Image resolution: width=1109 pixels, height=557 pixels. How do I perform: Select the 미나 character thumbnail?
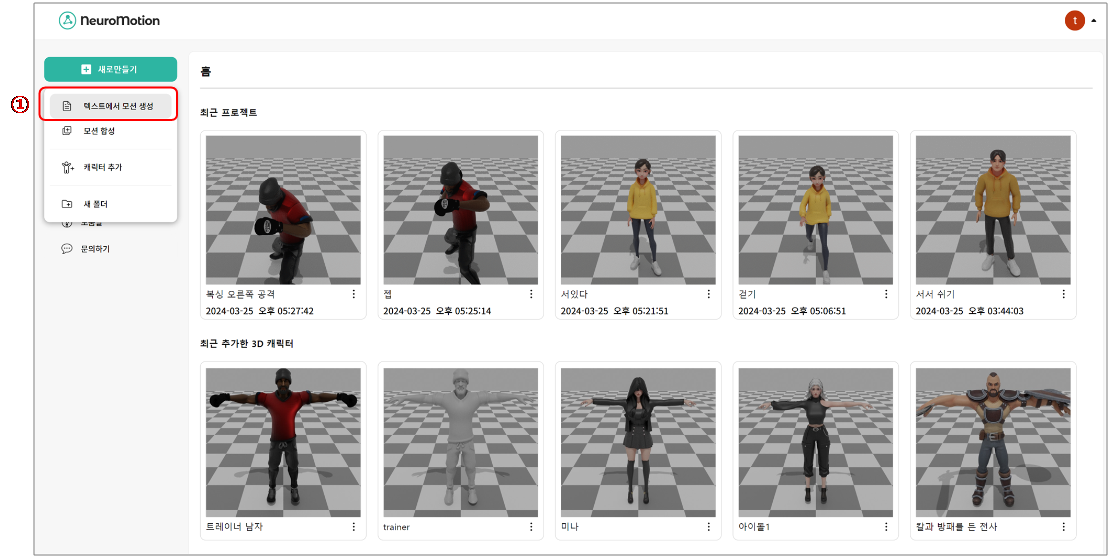pos(638,442)
